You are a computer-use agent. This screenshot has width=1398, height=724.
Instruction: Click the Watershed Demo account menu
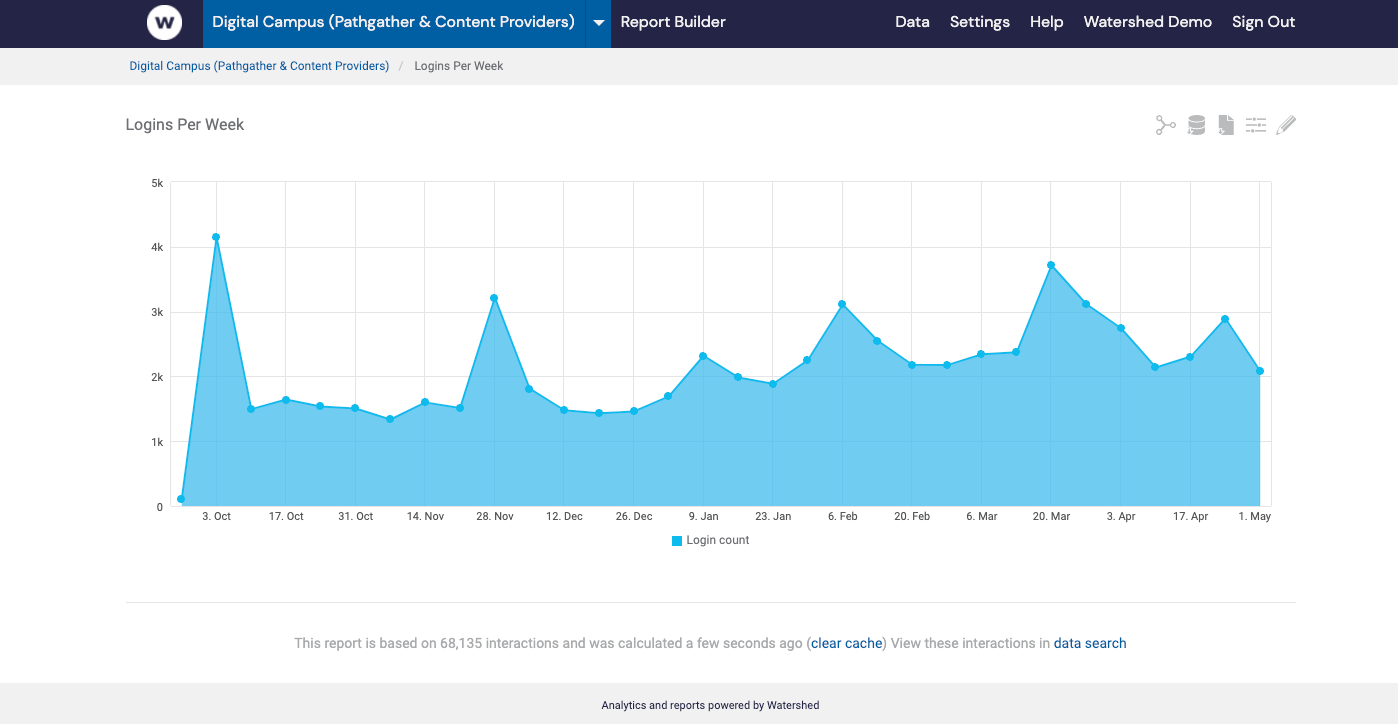pos(1147,21)
